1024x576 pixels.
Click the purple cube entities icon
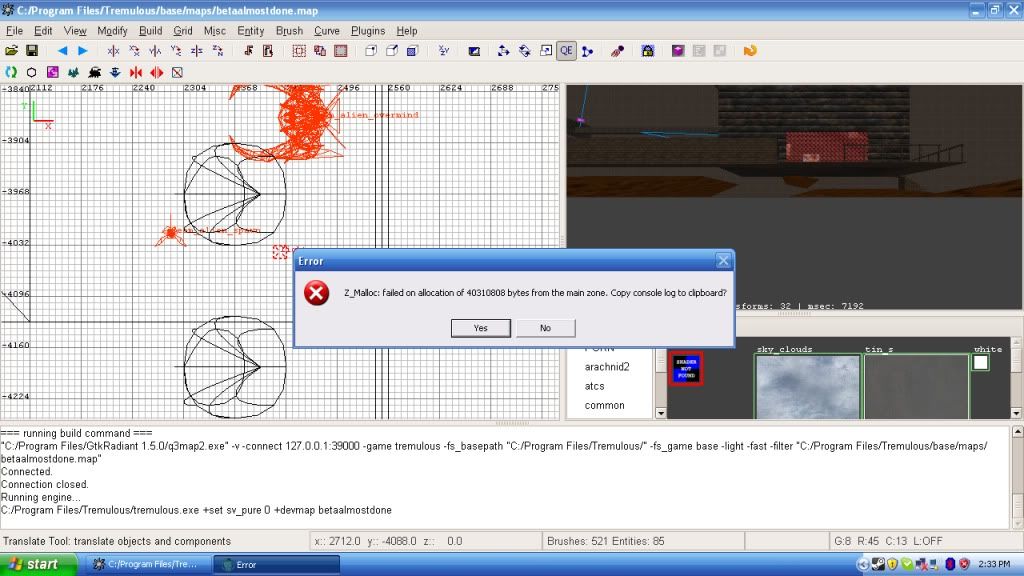click(x=678, y=51)
